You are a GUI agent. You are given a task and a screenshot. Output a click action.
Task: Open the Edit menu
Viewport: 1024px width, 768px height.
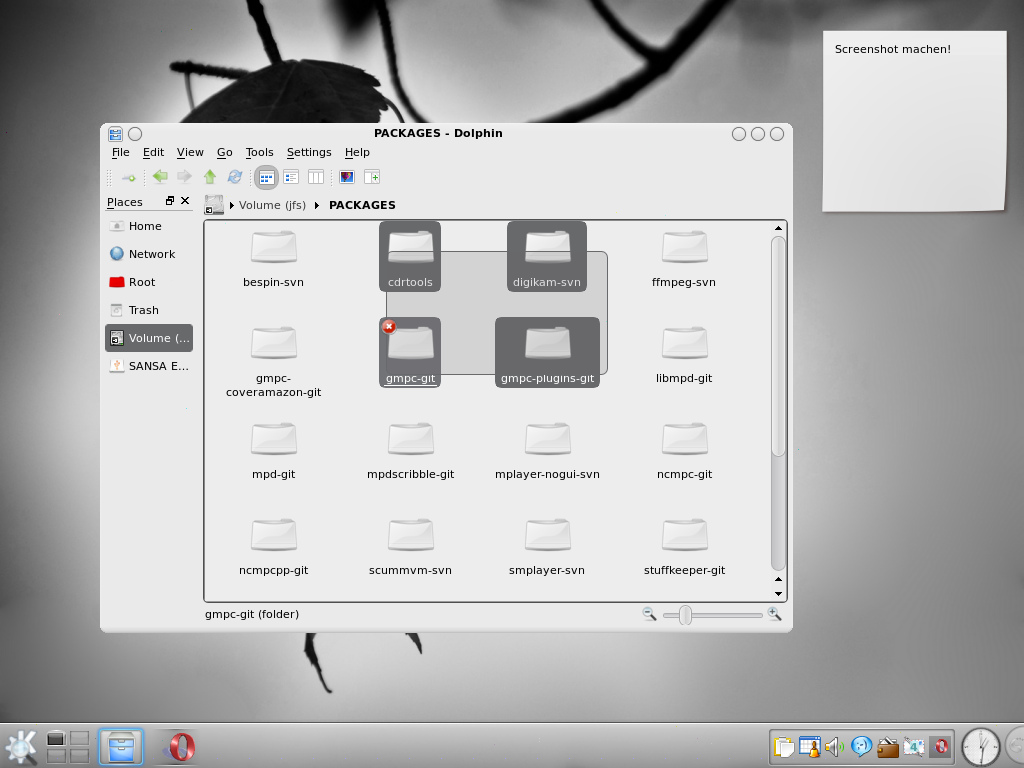153,152
